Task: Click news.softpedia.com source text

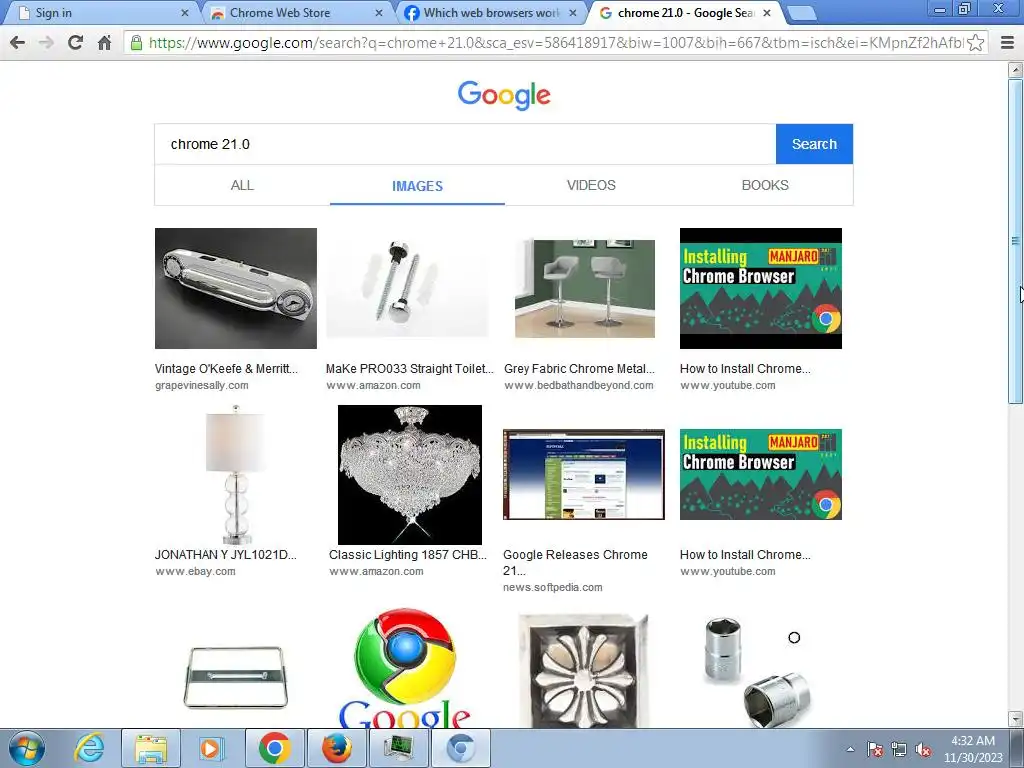Action: click(552, 588)
